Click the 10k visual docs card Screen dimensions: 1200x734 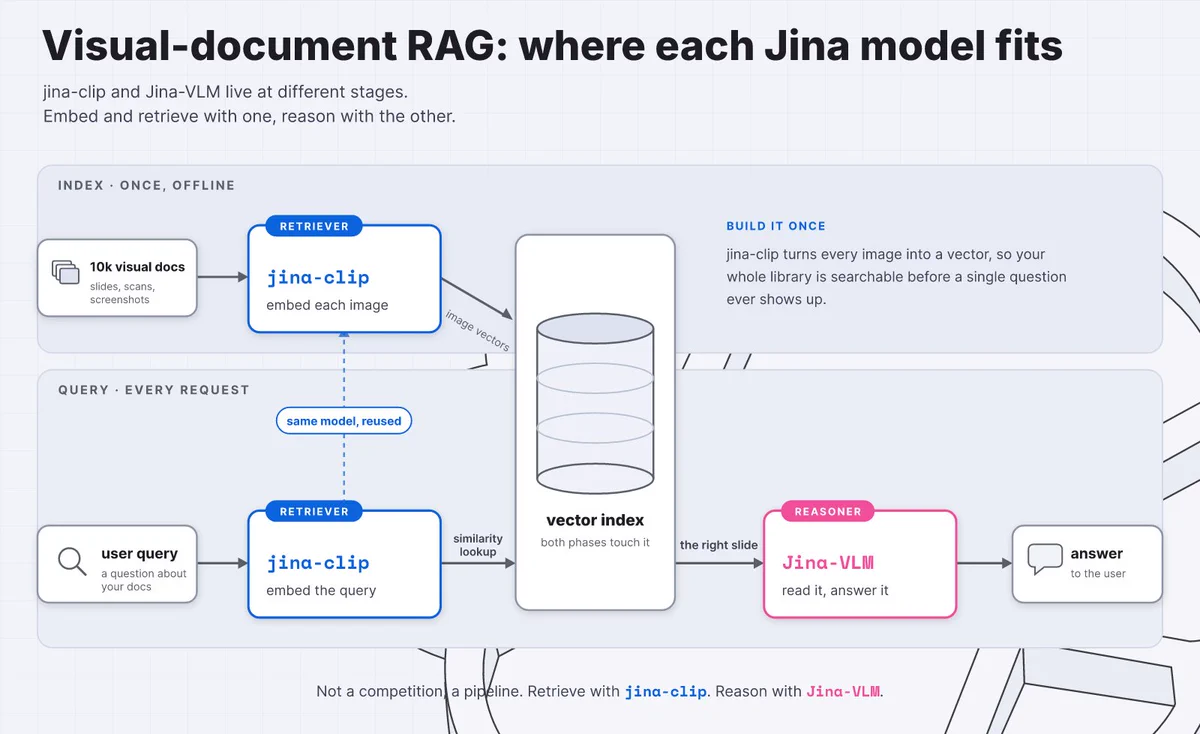(117, 278)
